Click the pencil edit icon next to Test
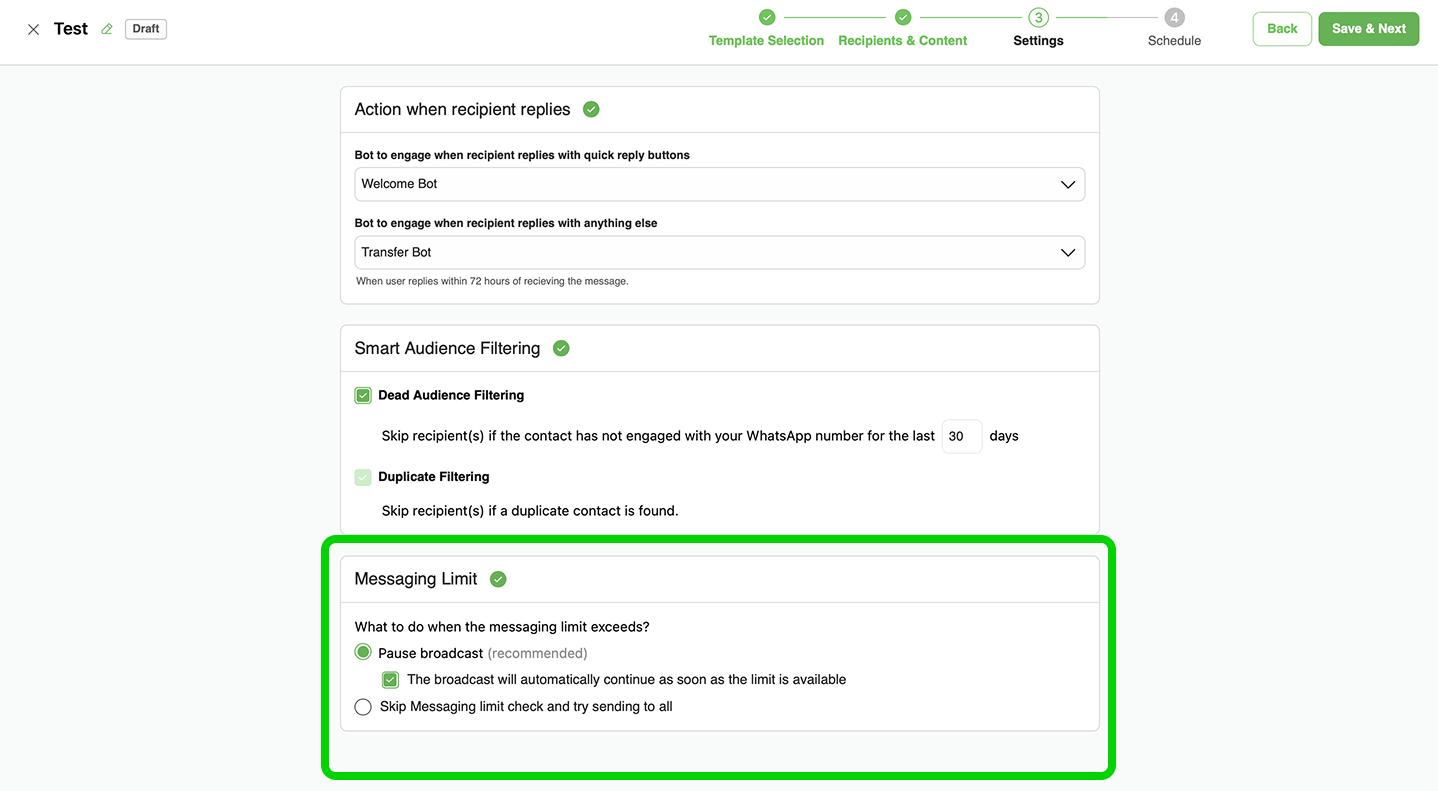Viewport: 1438px width, 791px height. click(x=107, y=29)
